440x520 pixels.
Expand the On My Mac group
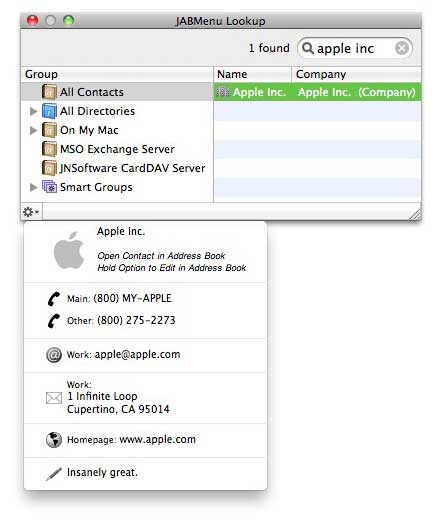point(33,130)
